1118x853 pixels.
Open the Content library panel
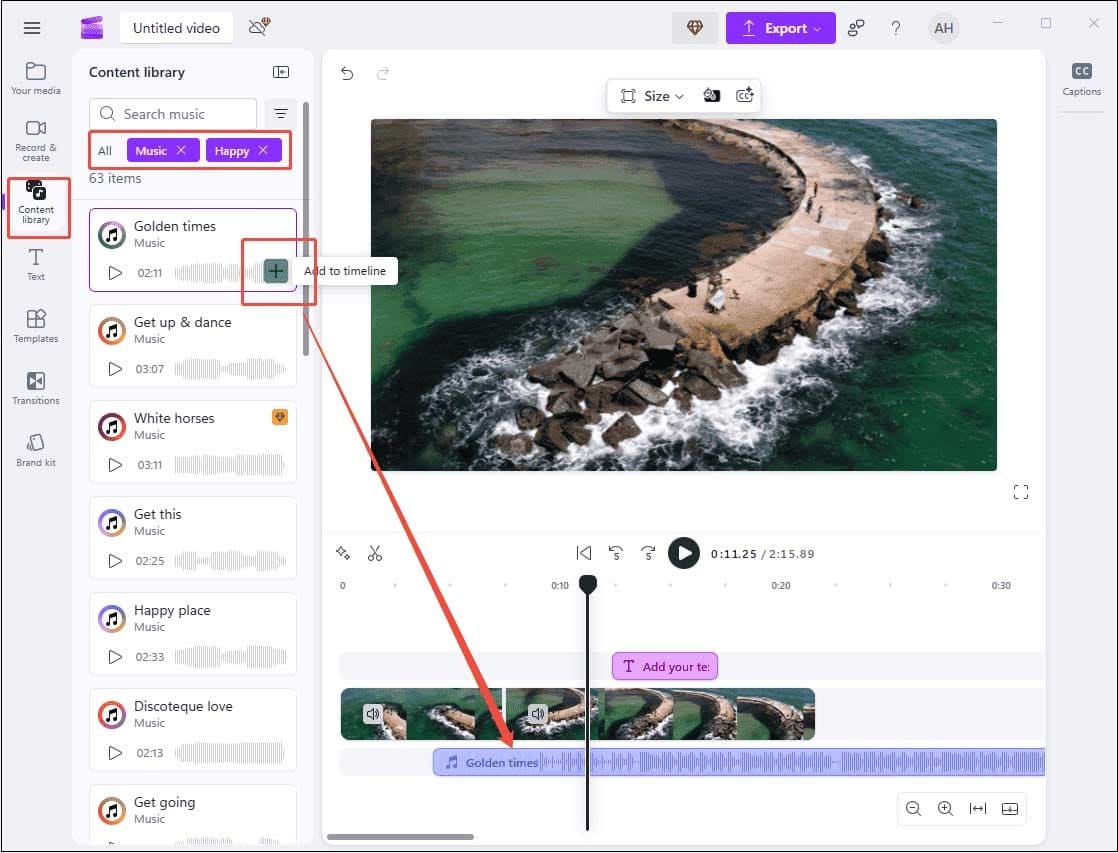[x=36, y=207]
